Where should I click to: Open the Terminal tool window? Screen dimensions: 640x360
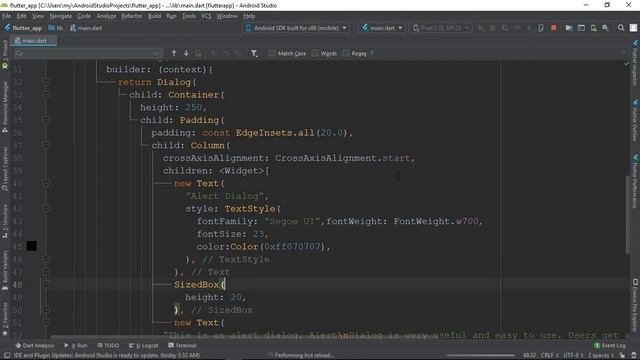tap(182, 345)
